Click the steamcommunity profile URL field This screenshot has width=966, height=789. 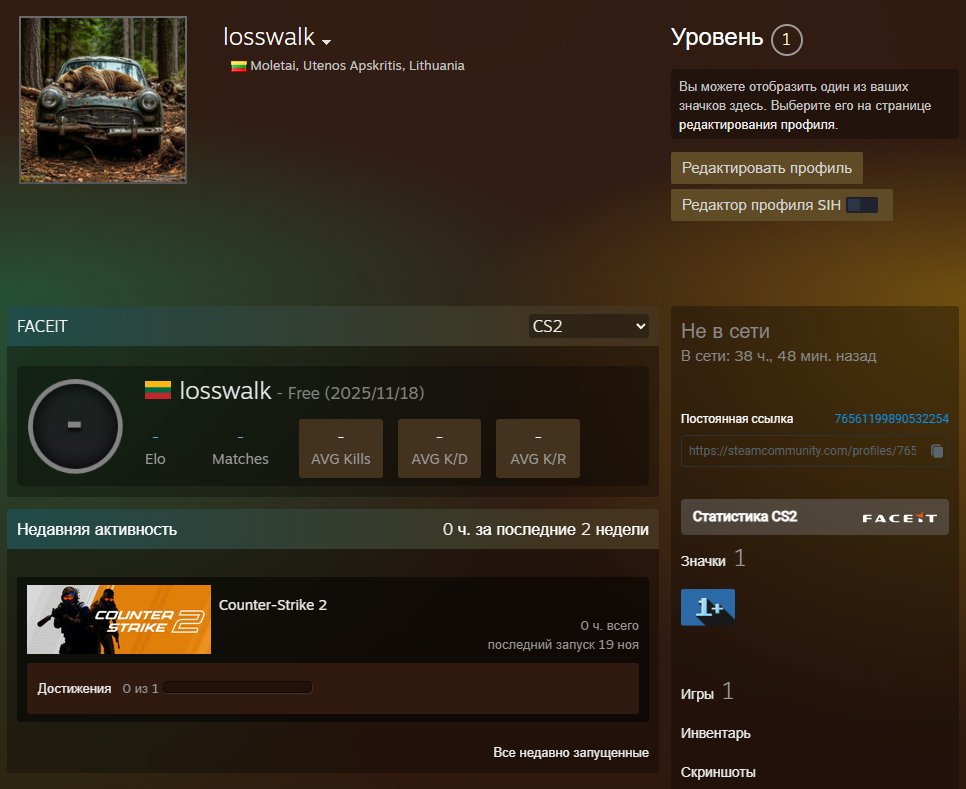[800, 451]
